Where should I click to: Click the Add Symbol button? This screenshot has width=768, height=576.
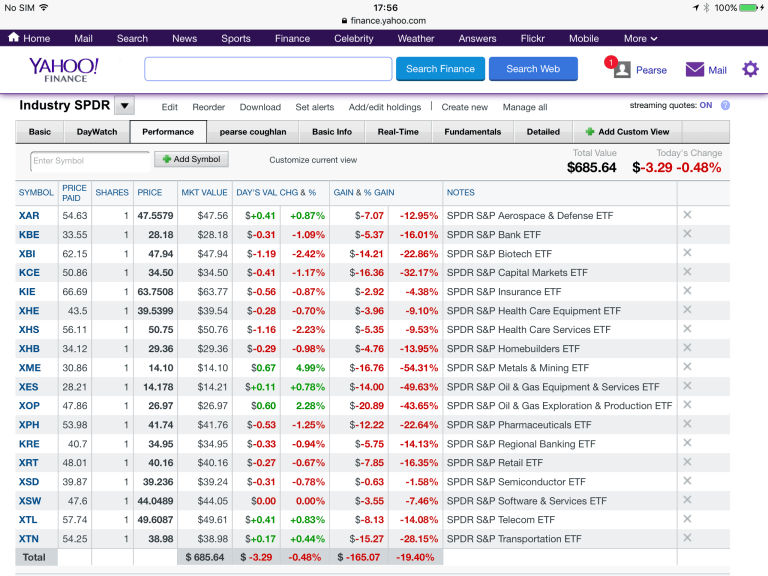click(x=191, y=159)
